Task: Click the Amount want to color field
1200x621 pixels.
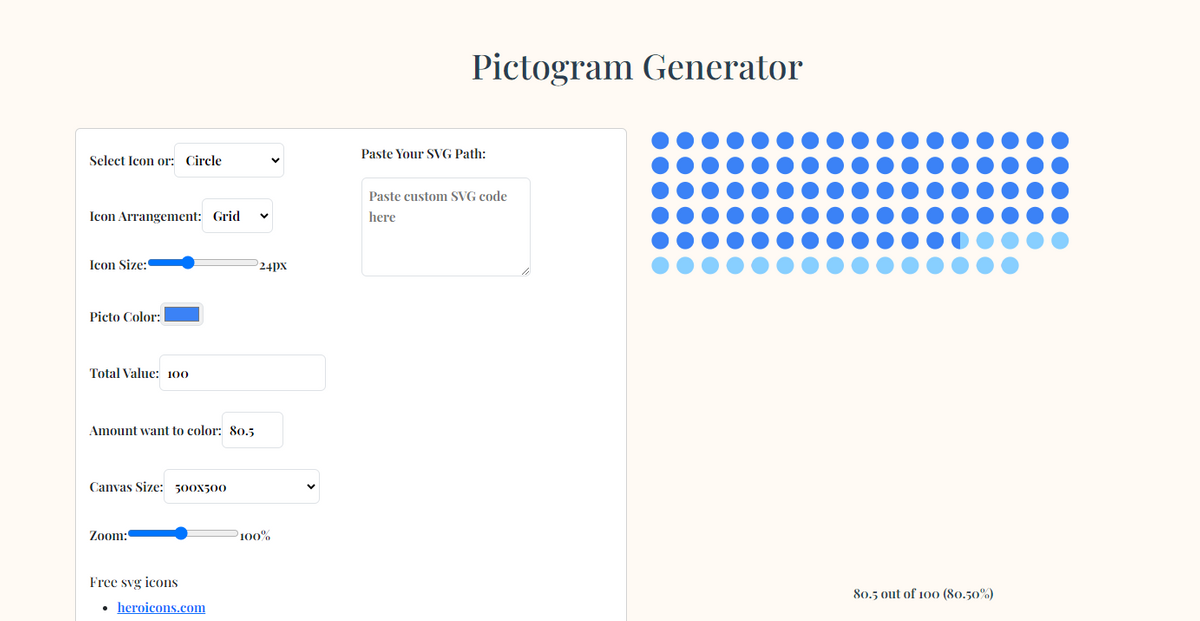Action: tap(252, 429)
